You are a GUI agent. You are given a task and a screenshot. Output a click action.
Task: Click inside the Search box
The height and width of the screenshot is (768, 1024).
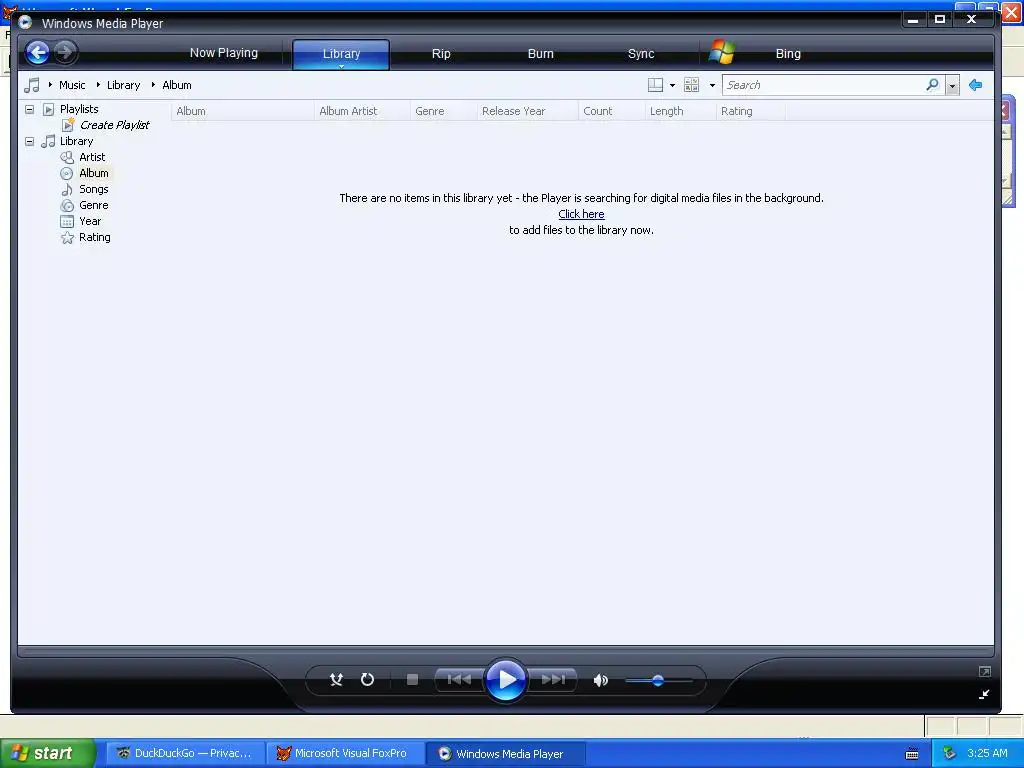pyautogui.click(x=823, y=85)
